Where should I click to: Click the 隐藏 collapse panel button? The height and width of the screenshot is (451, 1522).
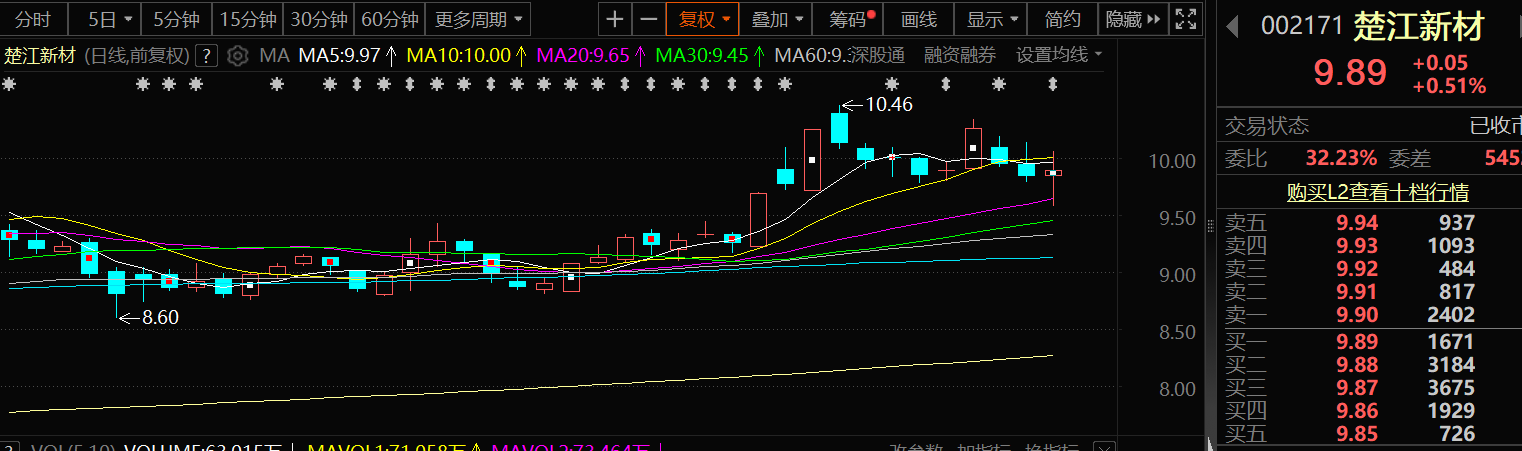click(1133, 18)
